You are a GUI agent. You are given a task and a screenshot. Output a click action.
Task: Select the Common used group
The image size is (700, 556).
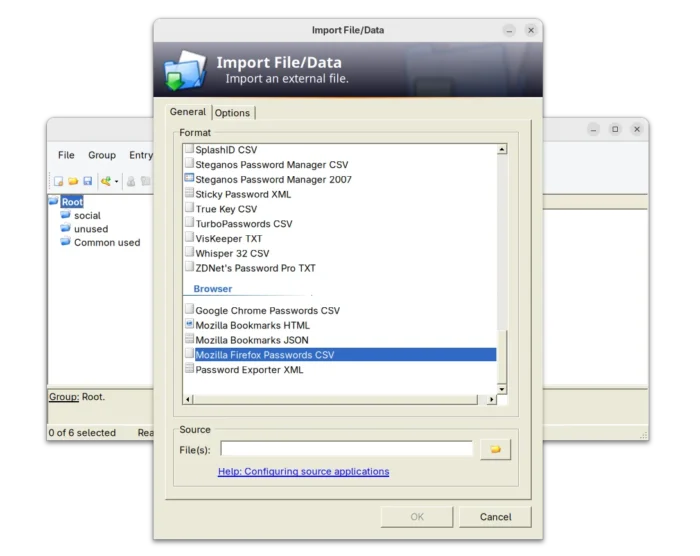[106, 242]
